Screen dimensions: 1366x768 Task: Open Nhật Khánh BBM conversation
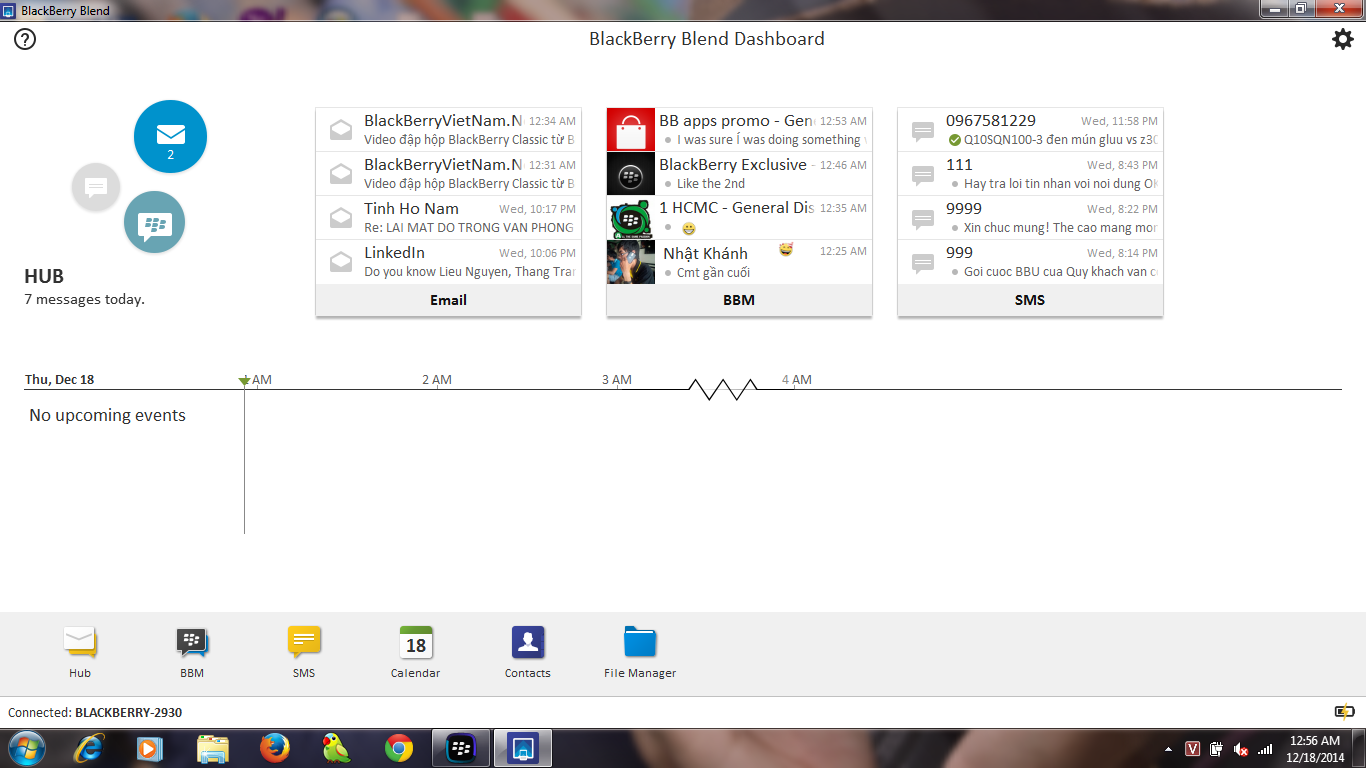[739, 262]
